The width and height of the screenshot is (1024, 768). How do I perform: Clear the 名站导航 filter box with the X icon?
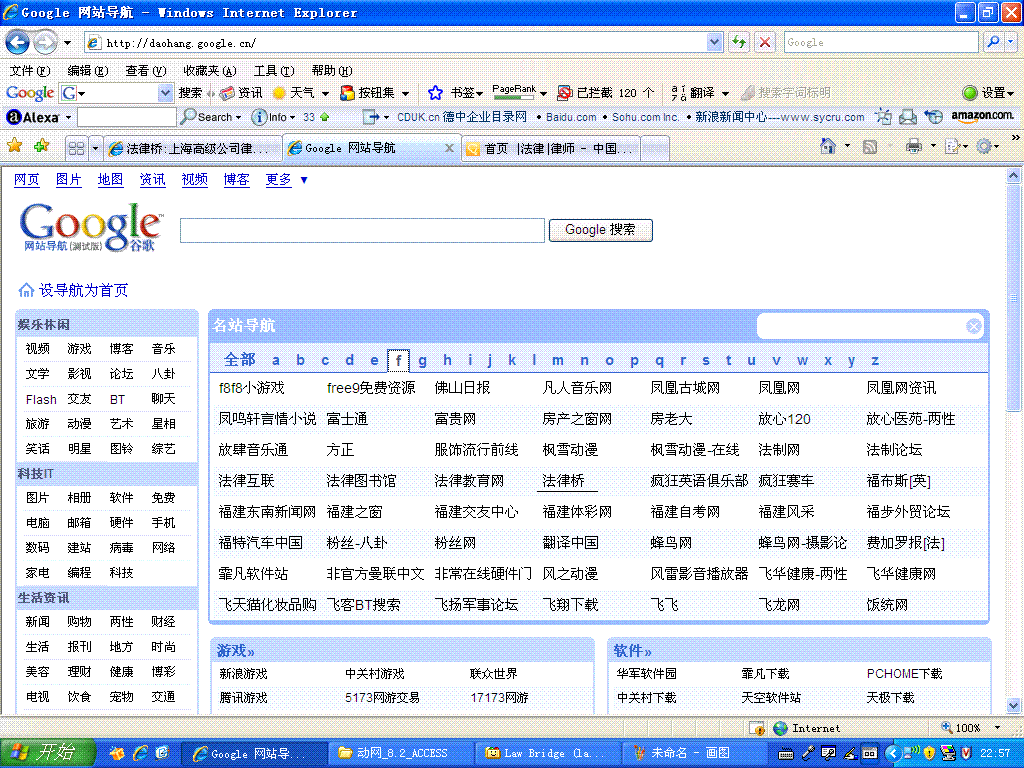[973, 326]
